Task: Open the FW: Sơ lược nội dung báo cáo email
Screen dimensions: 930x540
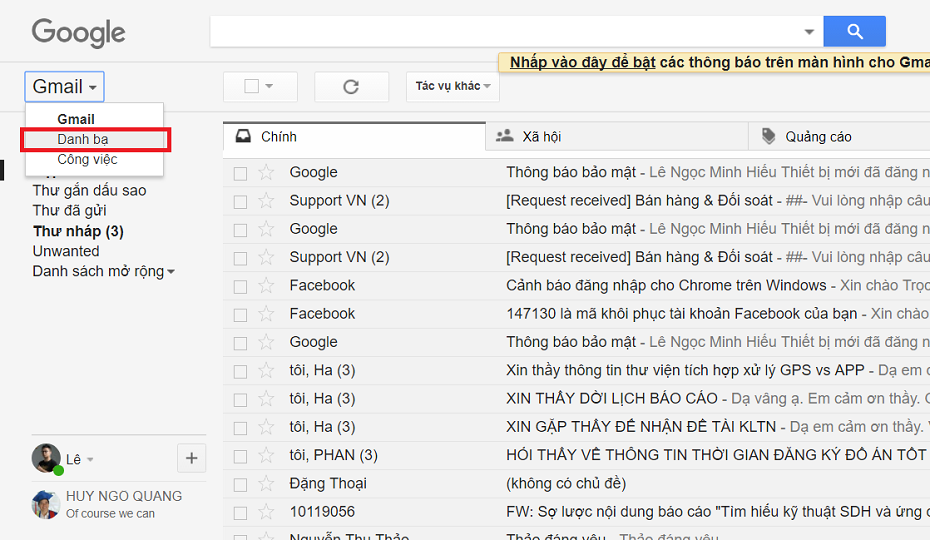Action: 577,512
